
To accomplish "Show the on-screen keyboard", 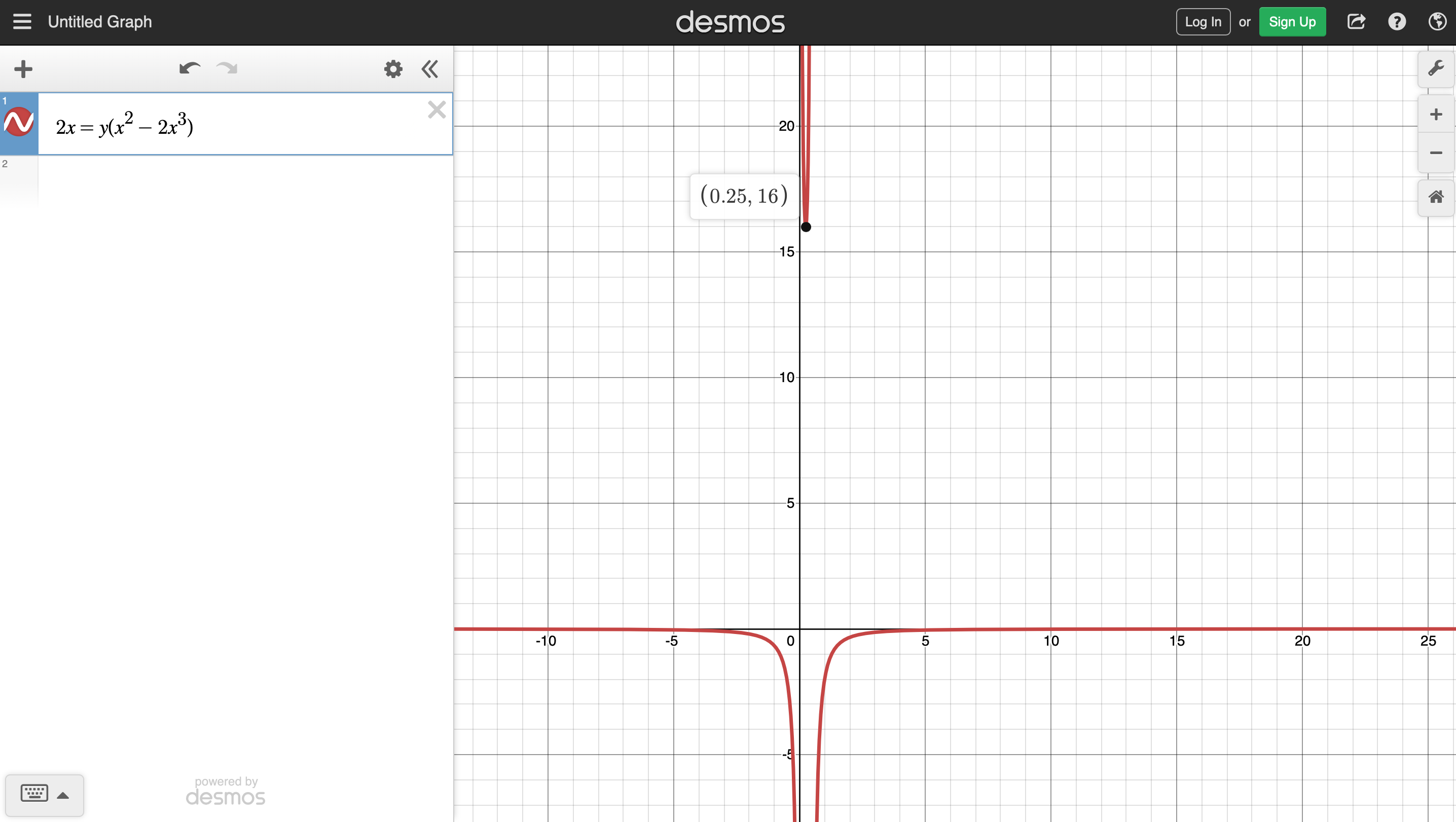I will 34,794.
